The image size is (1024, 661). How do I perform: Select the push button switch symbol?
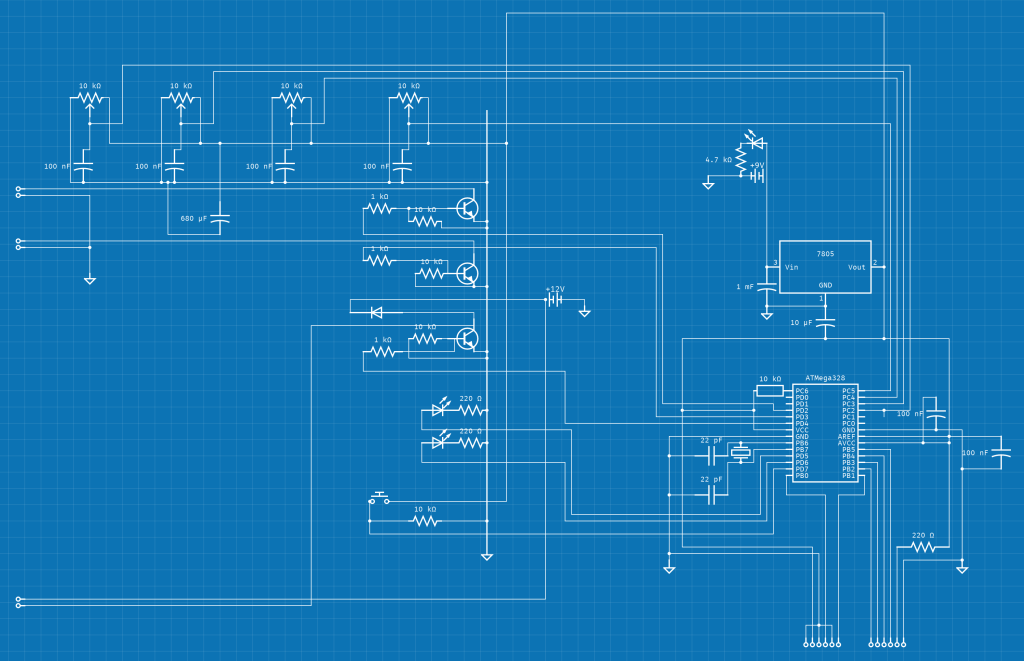point(379,498)
